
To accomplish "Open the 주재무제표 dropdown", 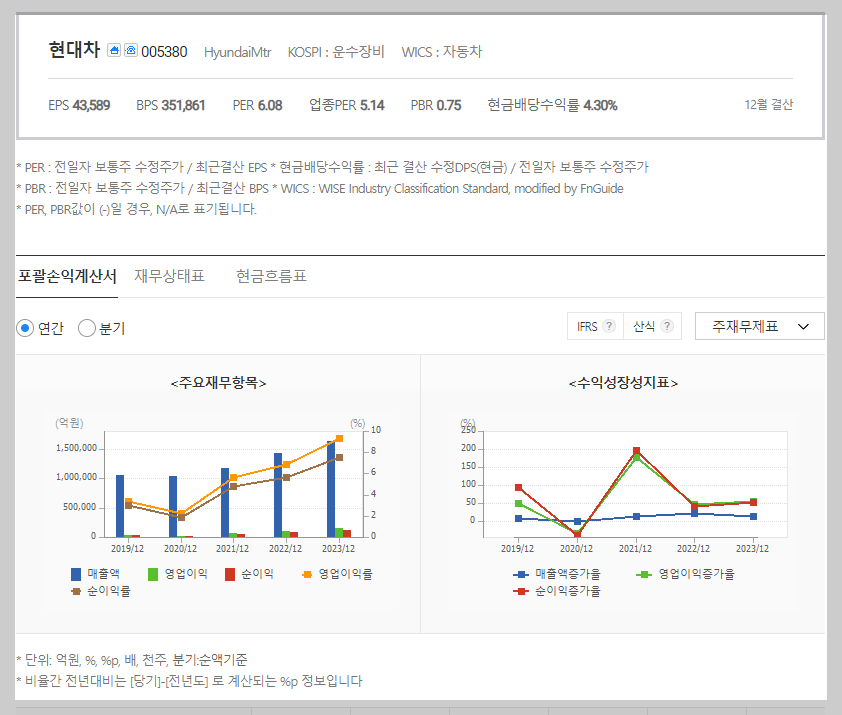I will tap(759, 326).
